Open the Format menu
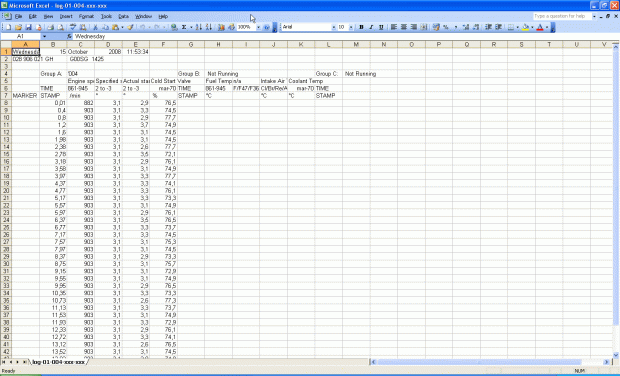This screenshot has height=376, width=620. click(86, 17)
